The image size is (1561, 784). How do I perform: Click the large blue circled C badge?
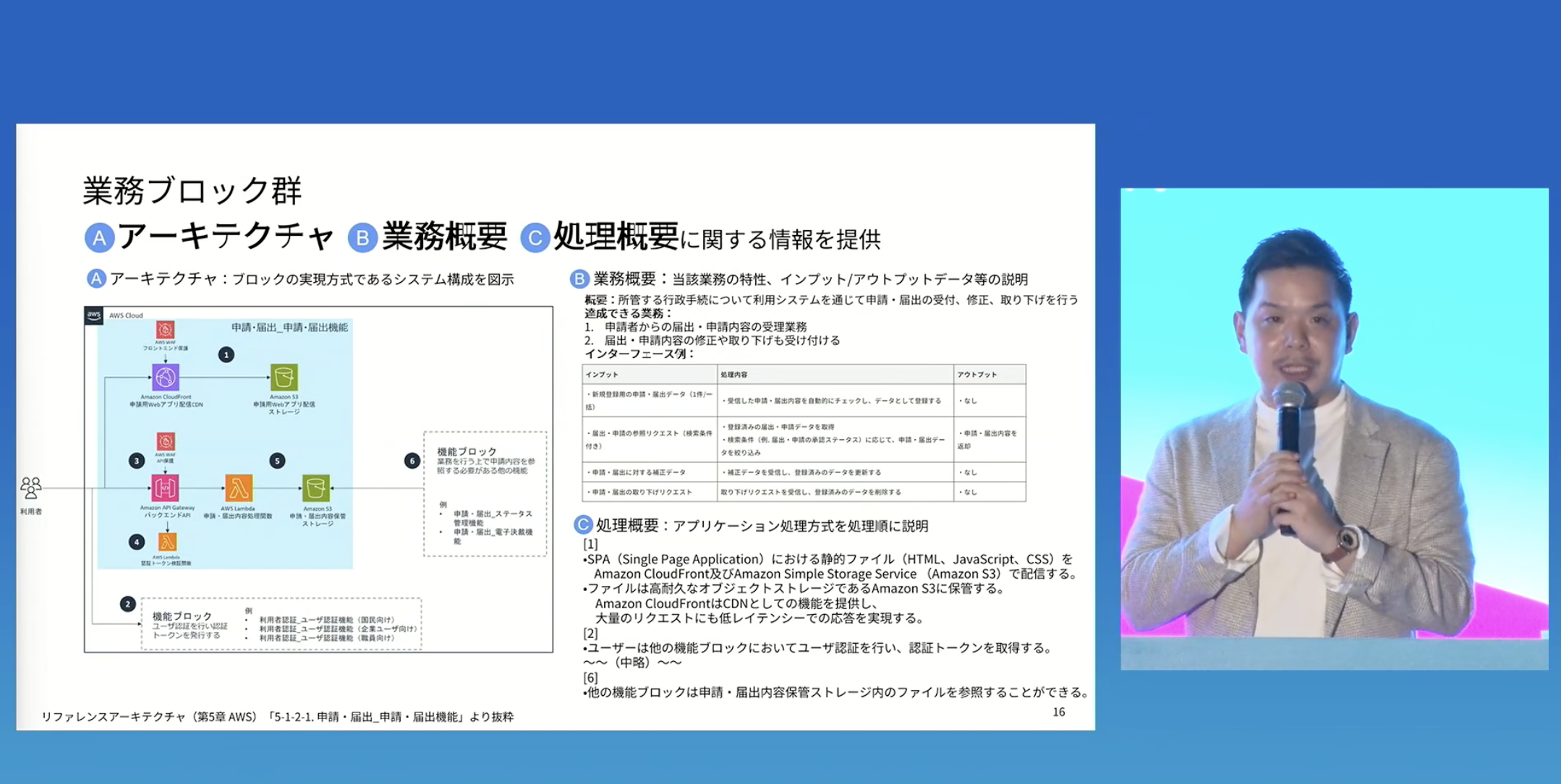pyautogui.click(x=535, y=238)
